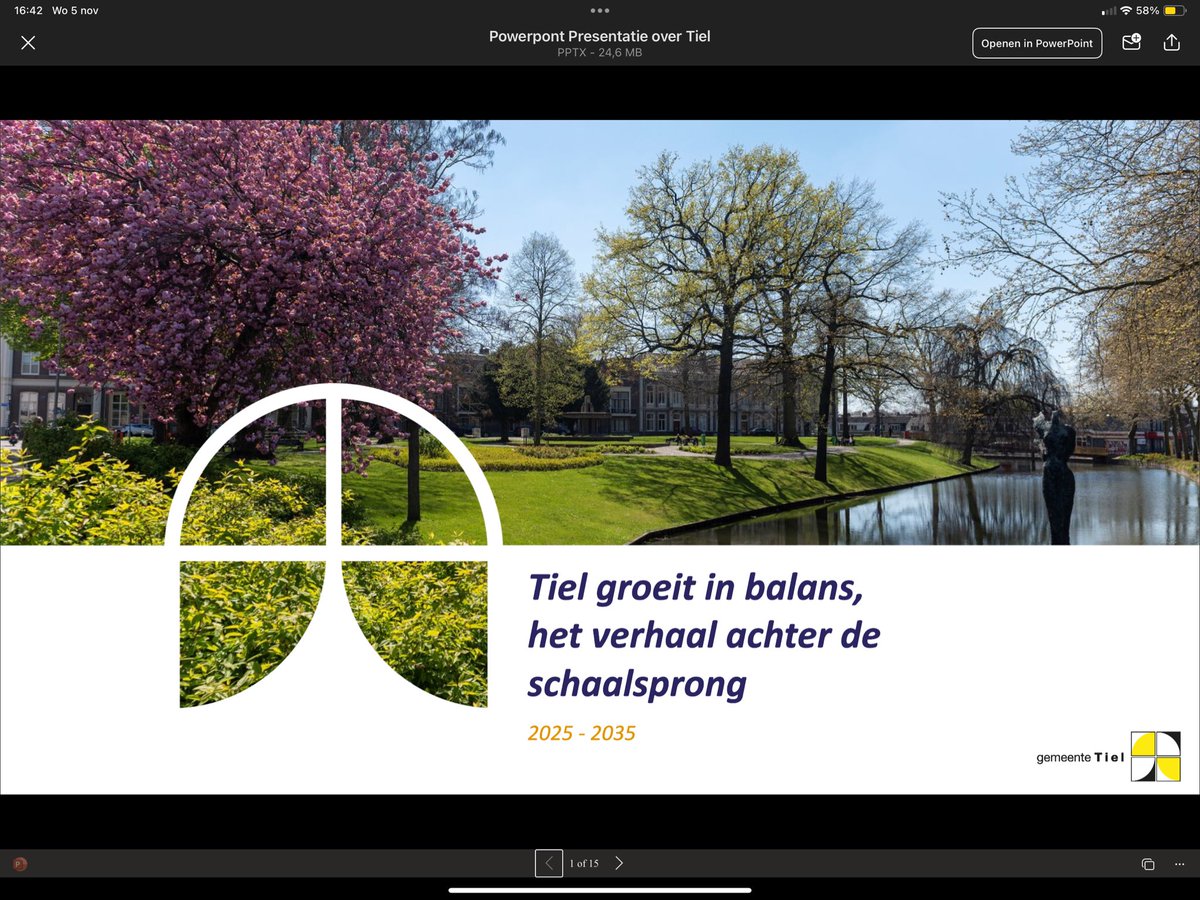Tap the previous-slide left chevron
This screenshot has width=1200, height=900.
point(549,862)
